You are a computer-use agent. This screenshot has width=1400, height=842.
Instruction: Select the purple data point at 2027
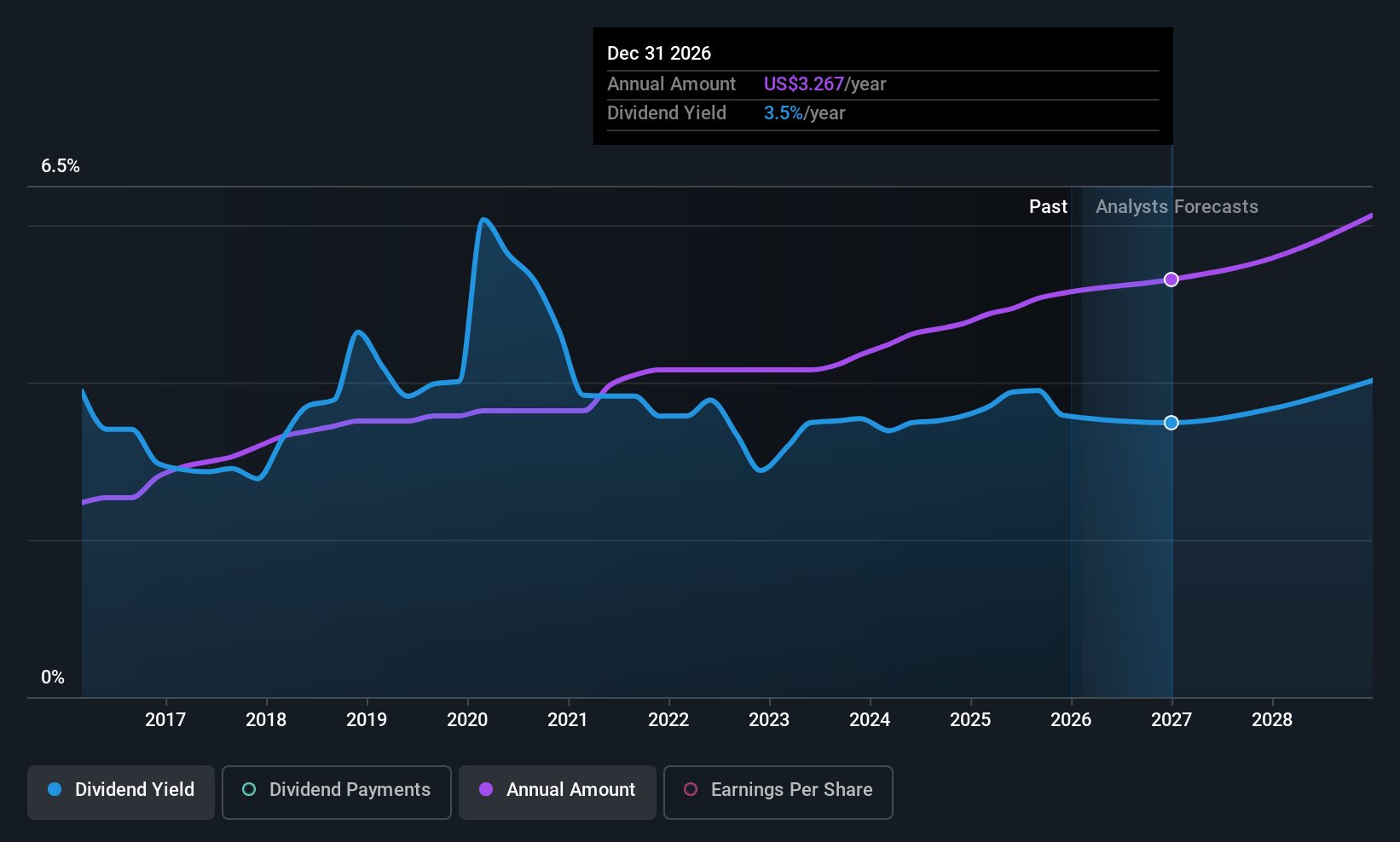(x=1171, y=280)
